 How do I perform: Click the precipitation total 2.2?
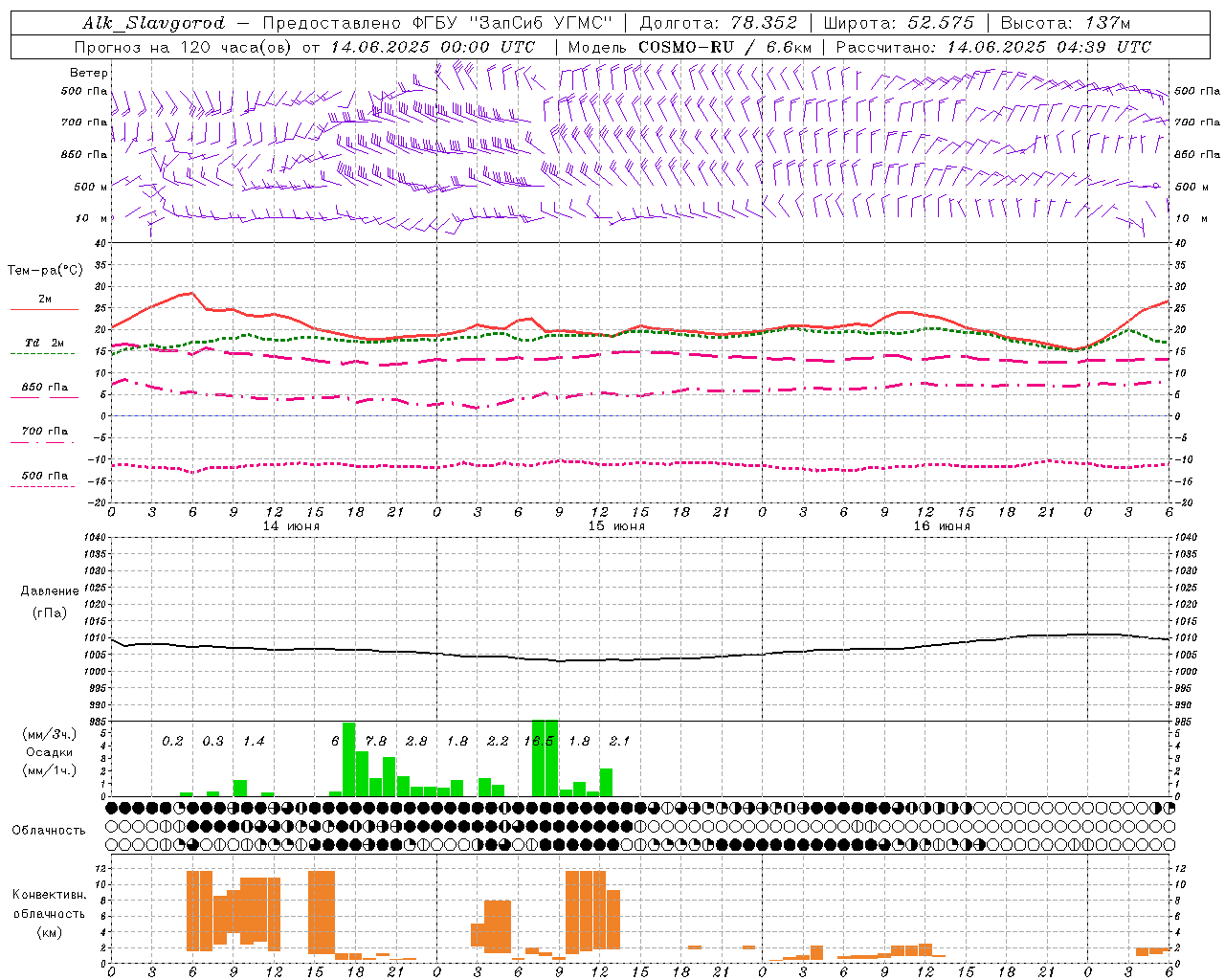pyautogui.click(x=498, y=741)
